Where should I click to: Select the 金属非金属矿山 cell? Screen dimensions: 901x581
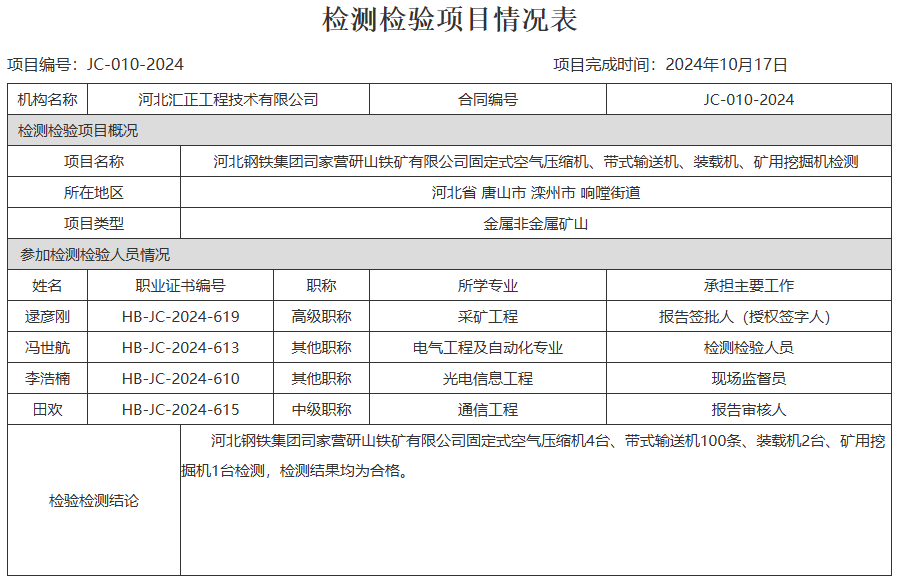(536, 224)
